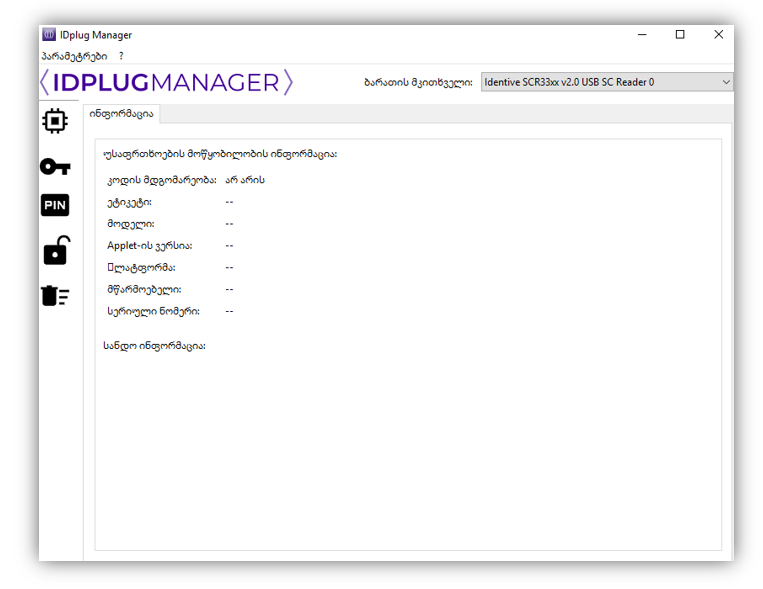Viewport: 763px width, 589px height.
Task: Open the chip device information section
Action: point(55,121)
